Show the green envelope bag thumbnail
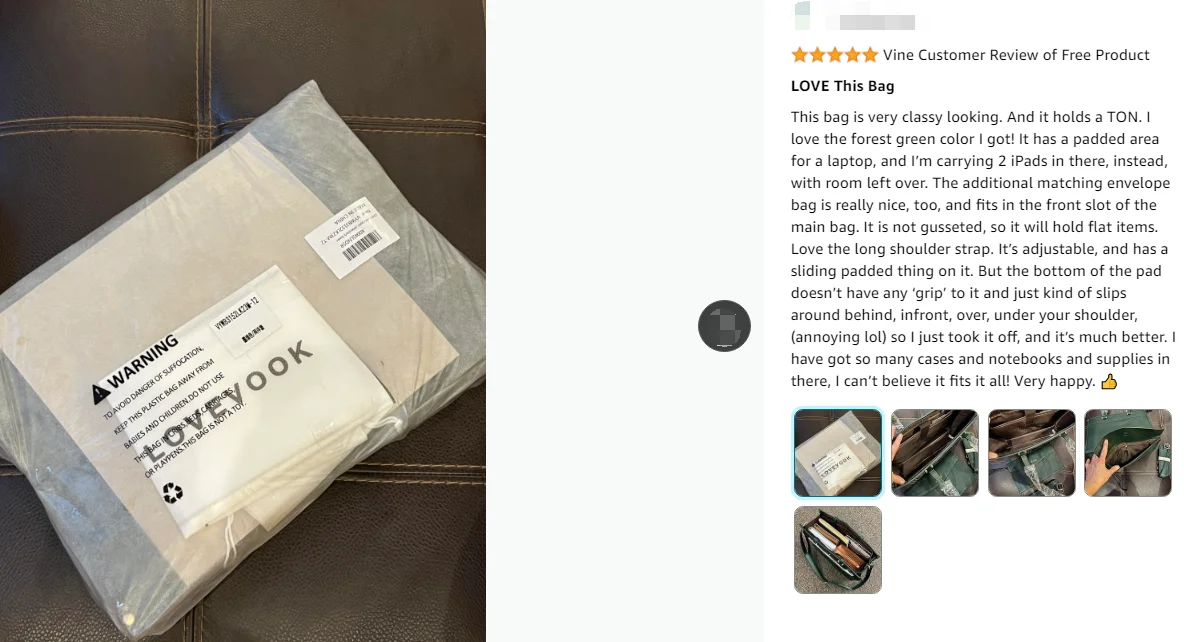1184x642 pixels. [1128, 453]
